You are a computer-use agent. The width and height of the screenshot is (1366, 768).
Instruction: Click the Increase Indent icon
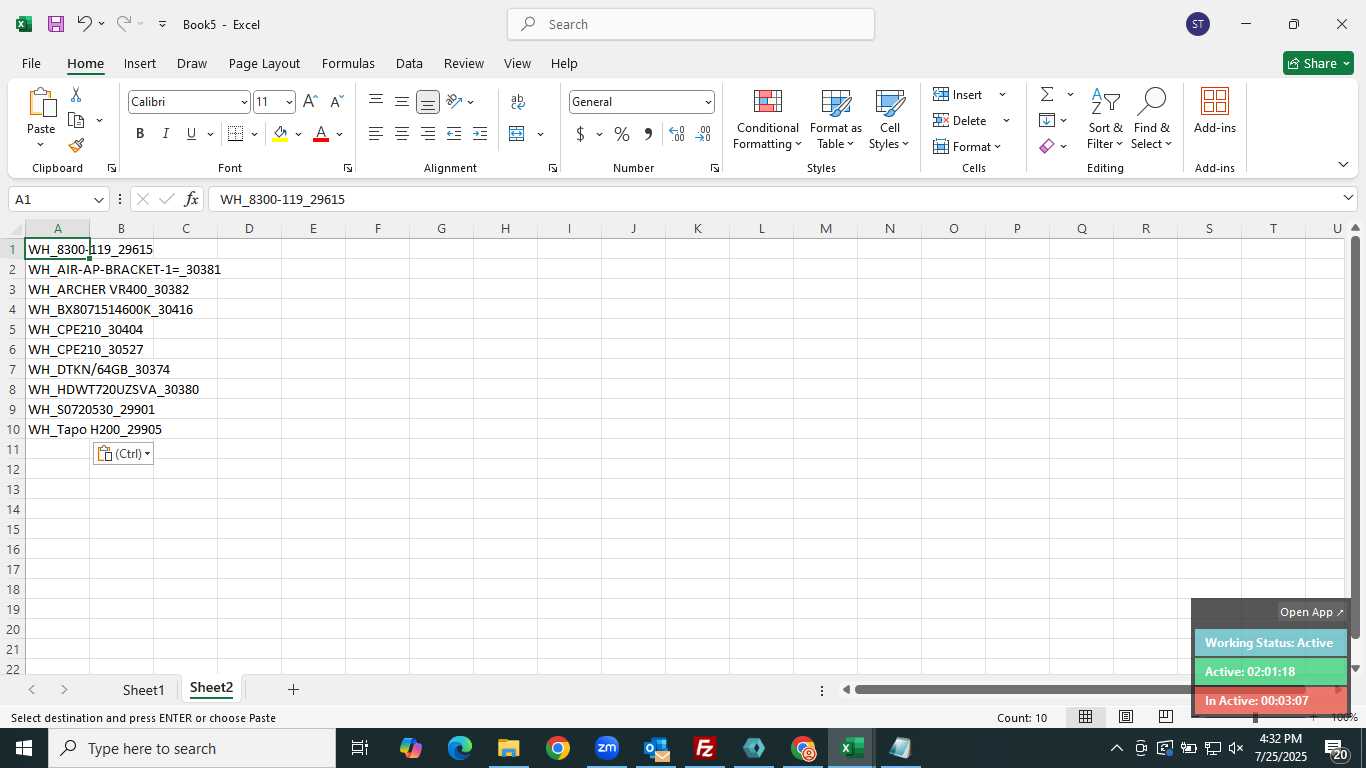[x=480, y=134]
